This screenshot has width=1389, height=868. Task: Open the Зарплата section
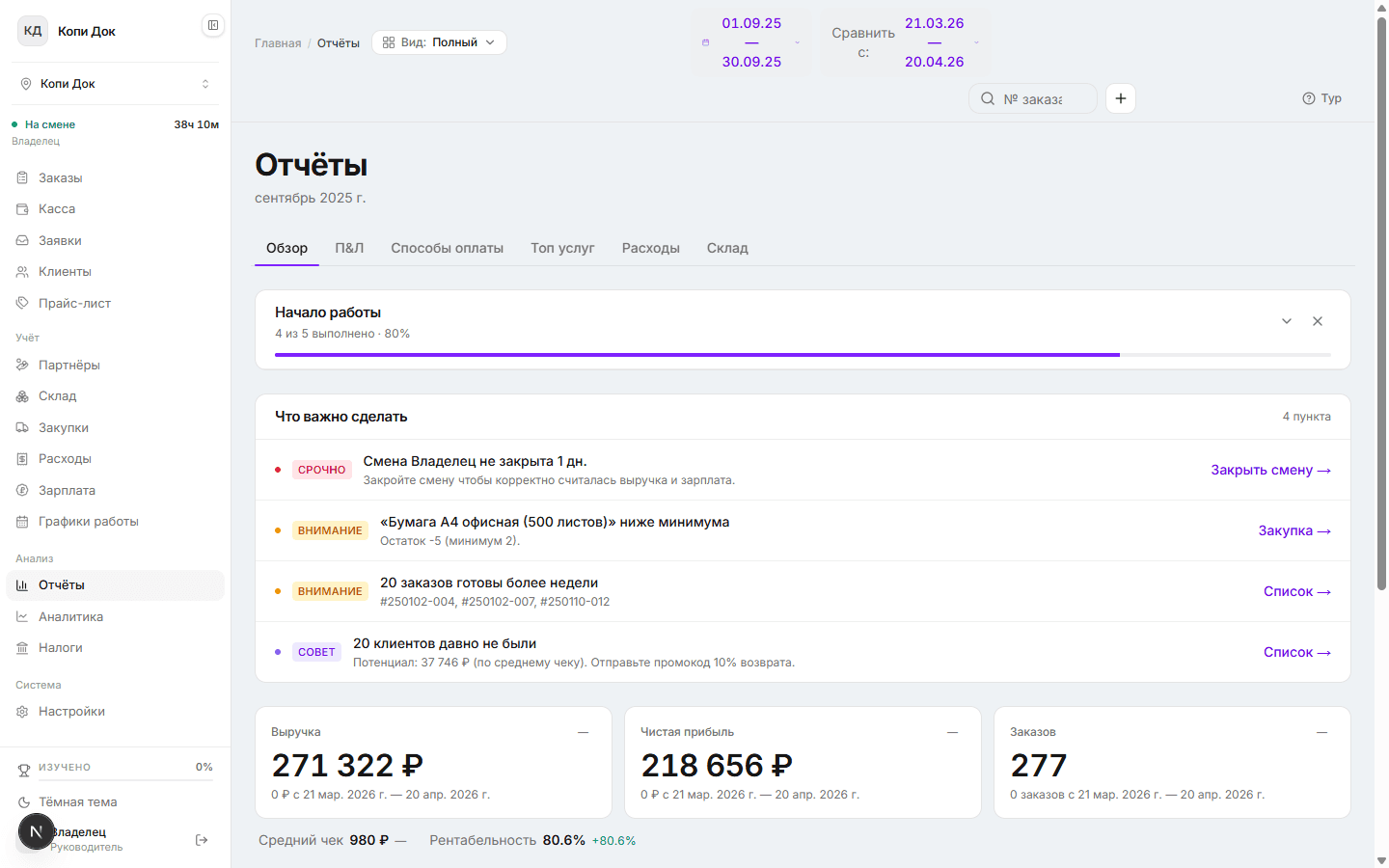pyautogui.click(x=116, y=490)
